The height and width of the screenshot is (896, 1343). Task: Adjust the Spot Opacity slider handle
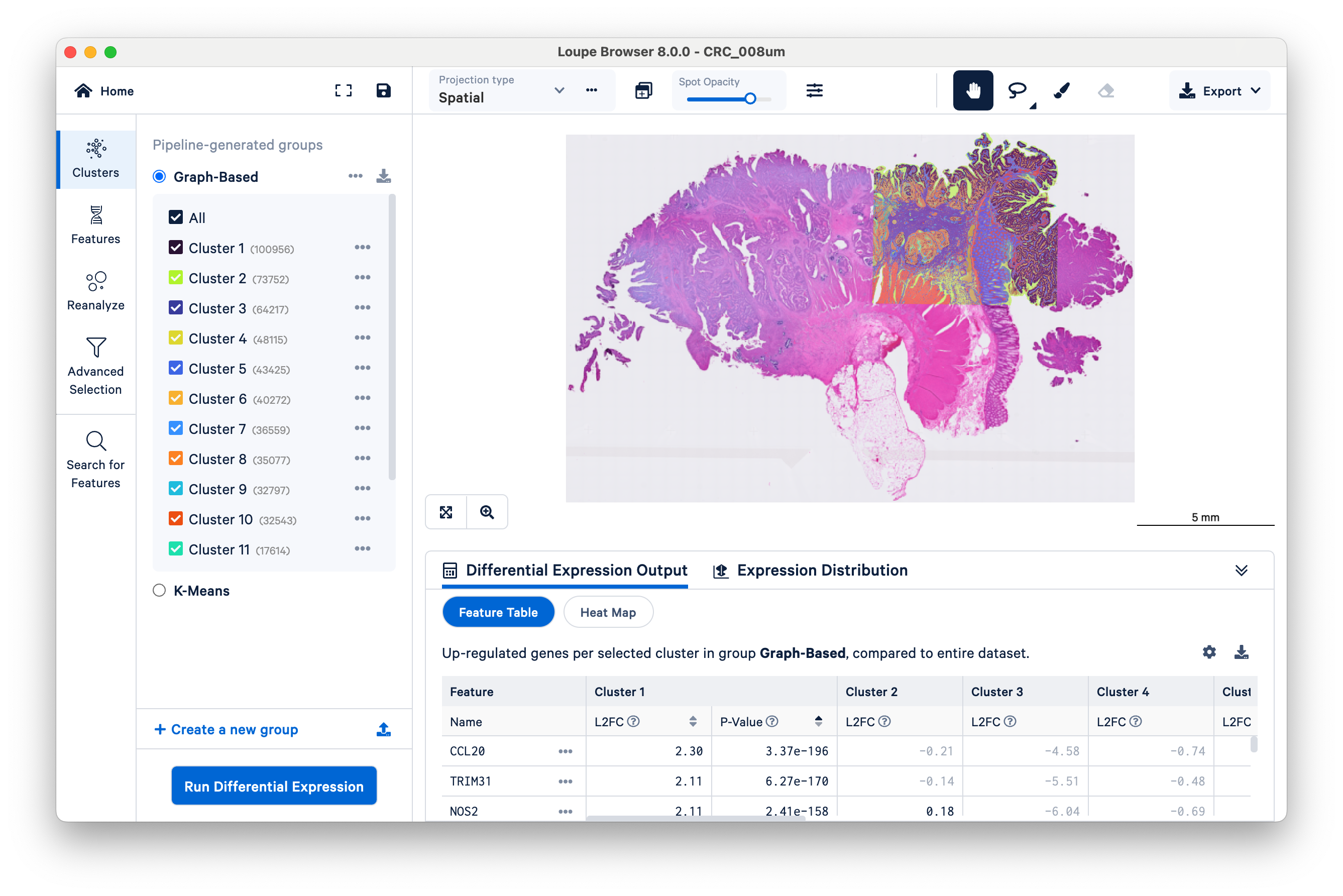750,99
